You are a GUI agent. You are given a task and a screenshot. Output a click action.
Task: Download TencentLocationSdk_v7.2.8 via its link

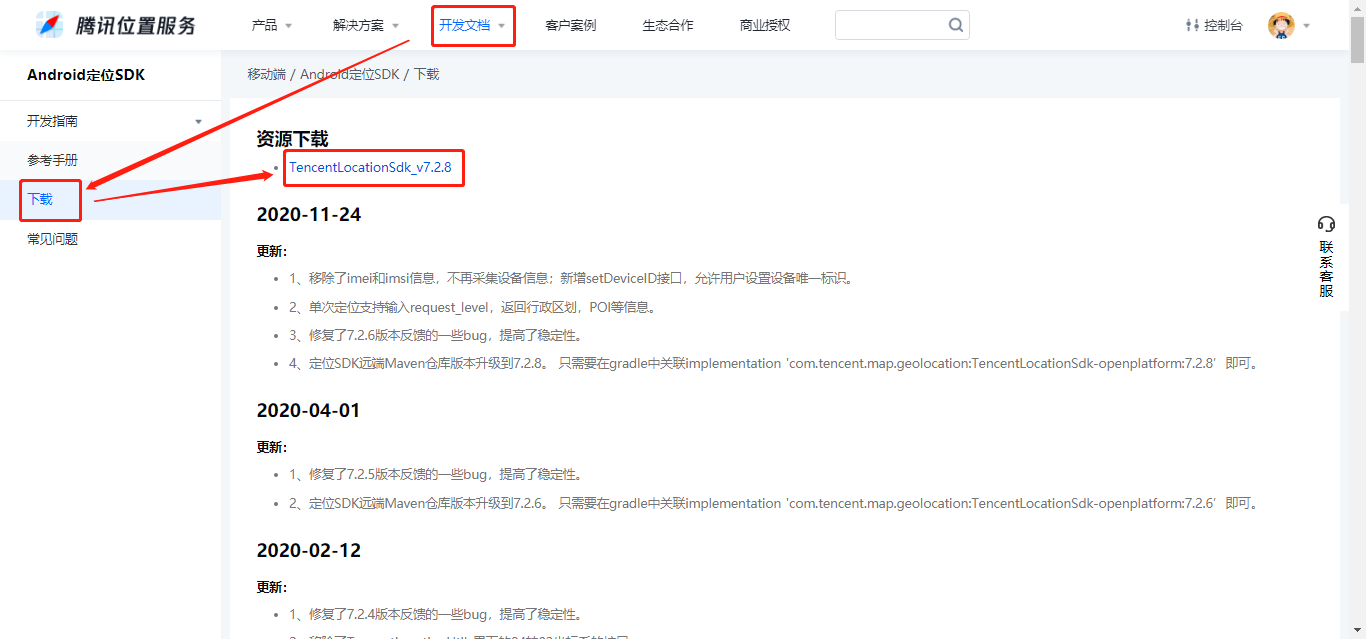click(371, 167)
